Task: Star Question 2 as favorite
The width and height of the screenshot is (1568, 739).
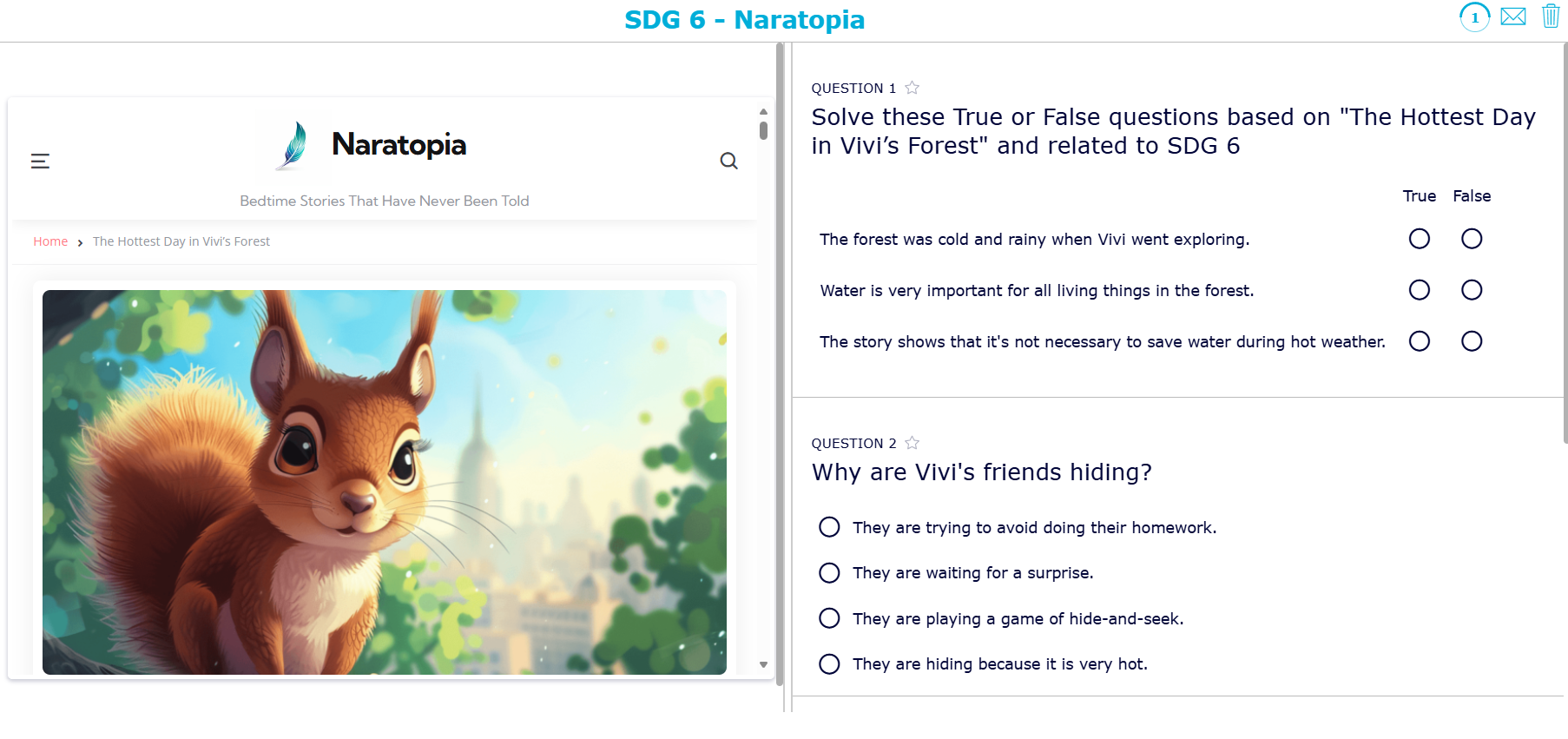Action: pos(912,443)
